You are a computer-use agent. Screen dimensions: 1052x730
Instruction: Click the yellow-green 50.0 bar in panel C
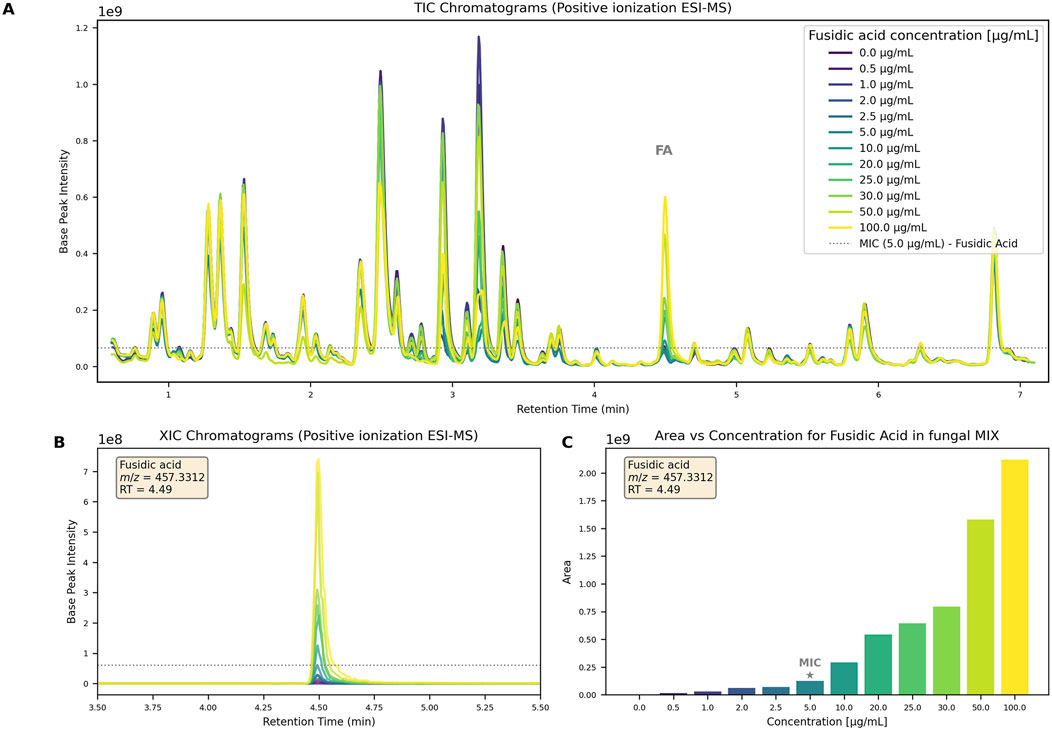pyautogui.click(x=980, y=607)
